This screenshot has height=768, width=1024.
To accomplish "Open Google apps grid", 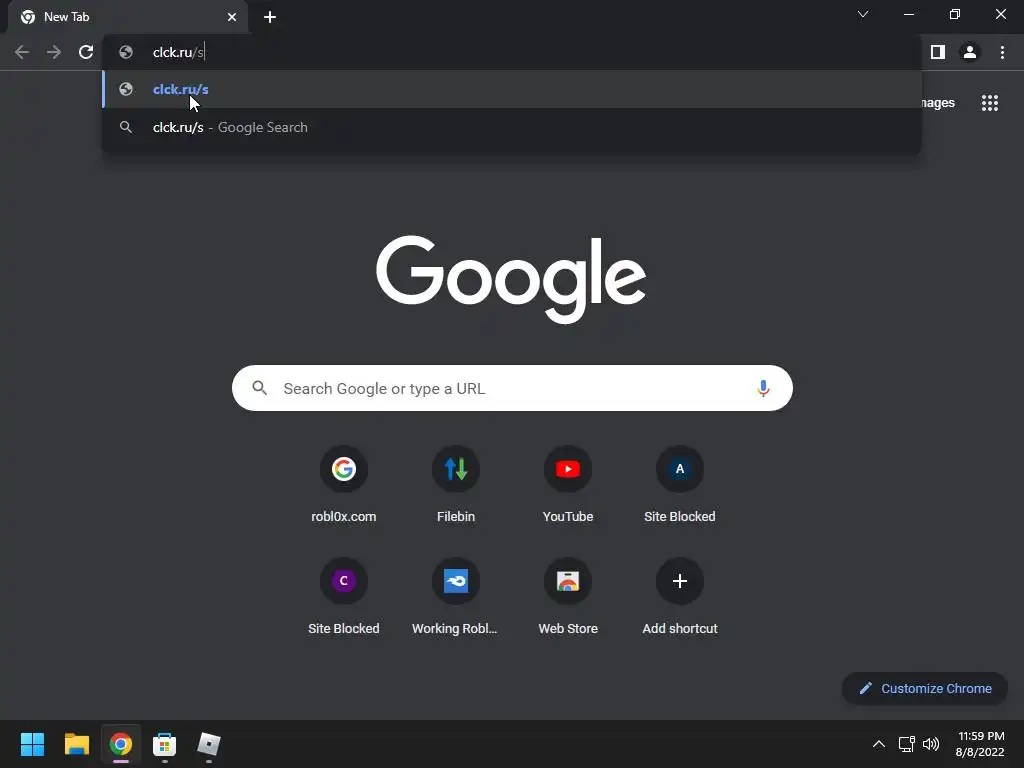I will (x=989, y=103).
